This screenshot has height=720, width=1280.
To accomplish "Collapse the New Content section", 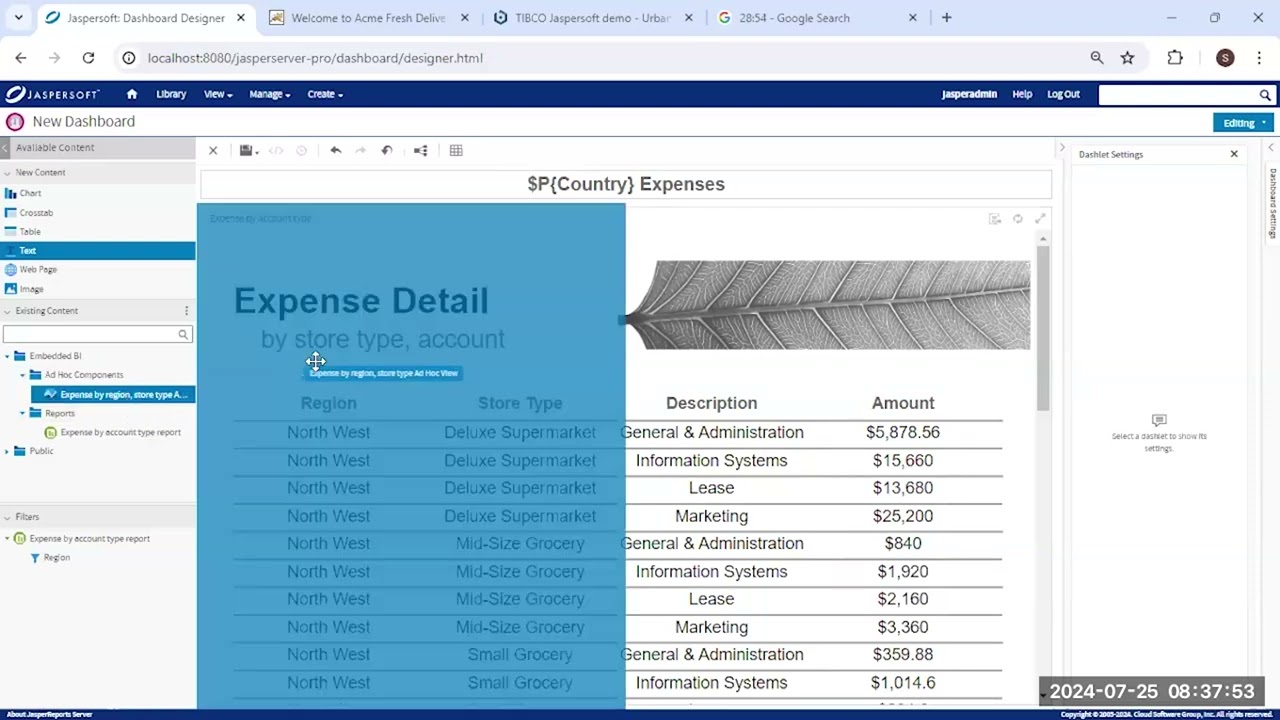I will point(7,173).
